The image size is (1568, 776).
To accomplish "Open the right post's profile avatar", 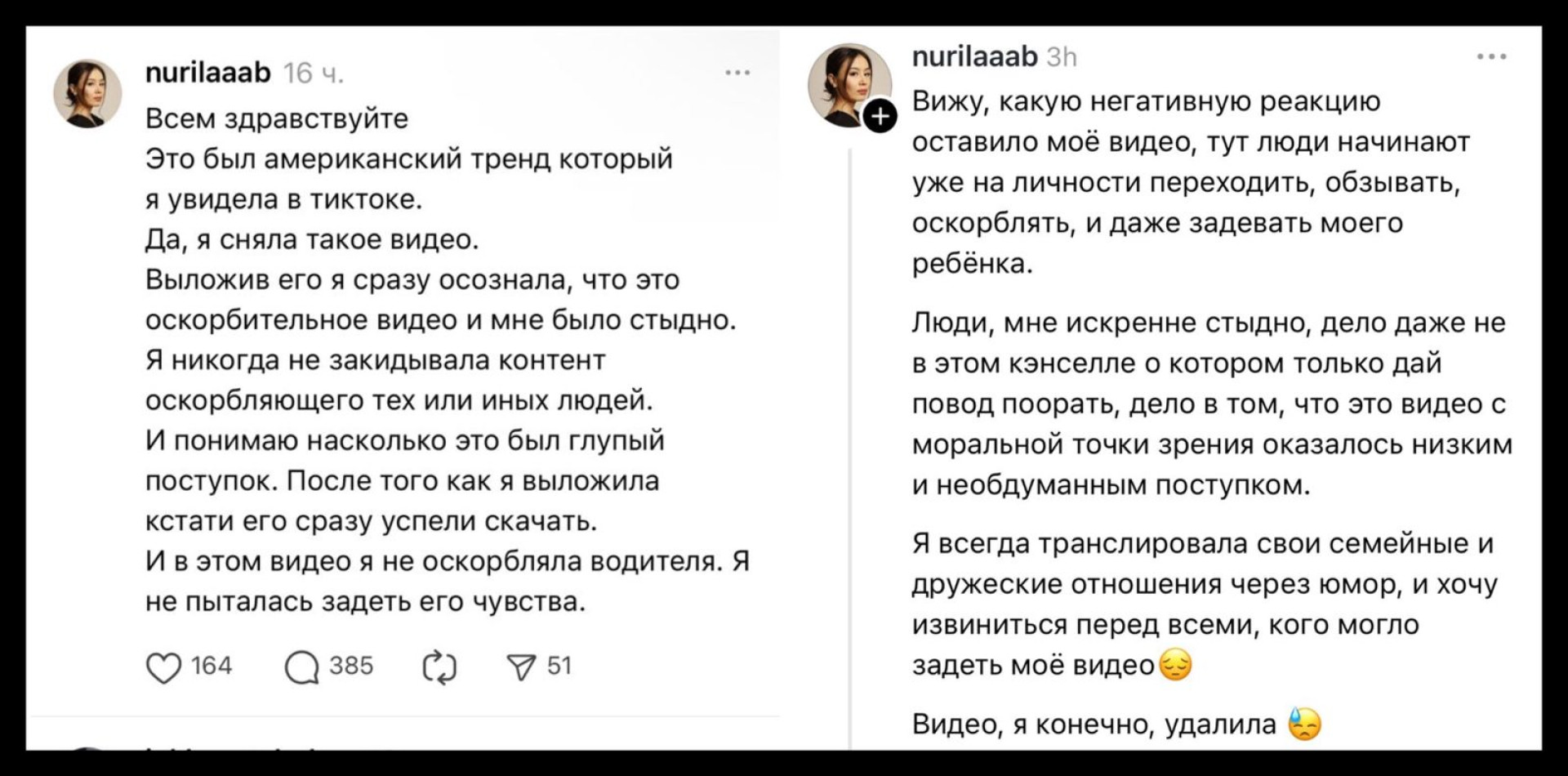I will pos(848,84).
